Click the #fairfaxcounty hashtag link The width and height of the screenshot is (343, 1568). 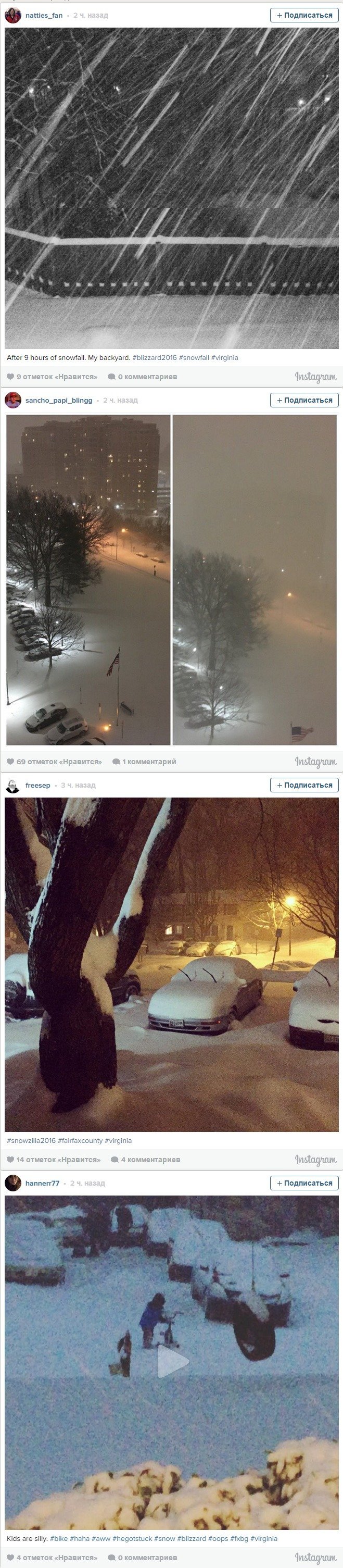pos(80,1141)
